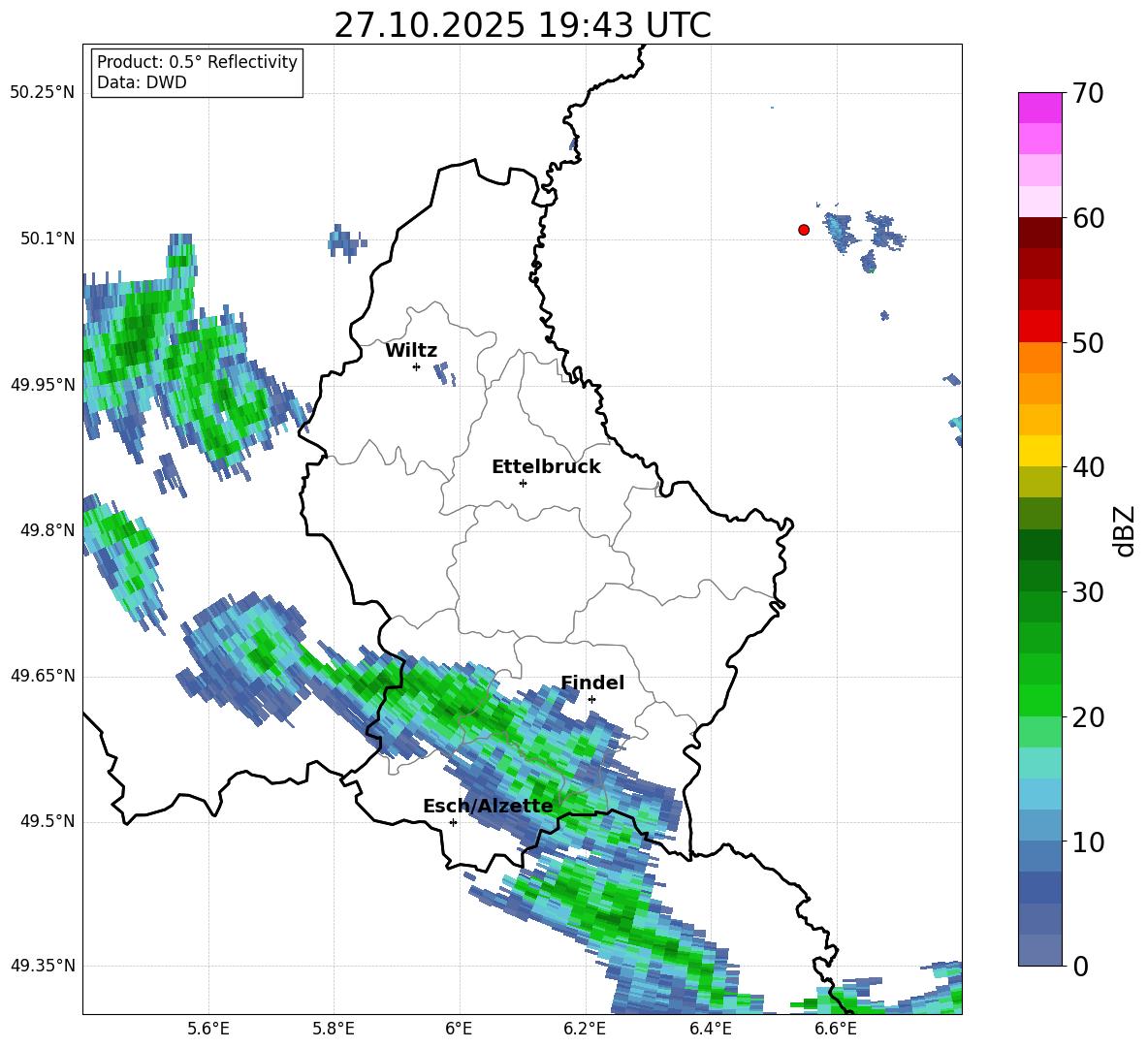Click the 60 dBZ colorbar tick label
Image resolution: width=1148 pixels, height=1048 pixels.
tap(1088, 218)
